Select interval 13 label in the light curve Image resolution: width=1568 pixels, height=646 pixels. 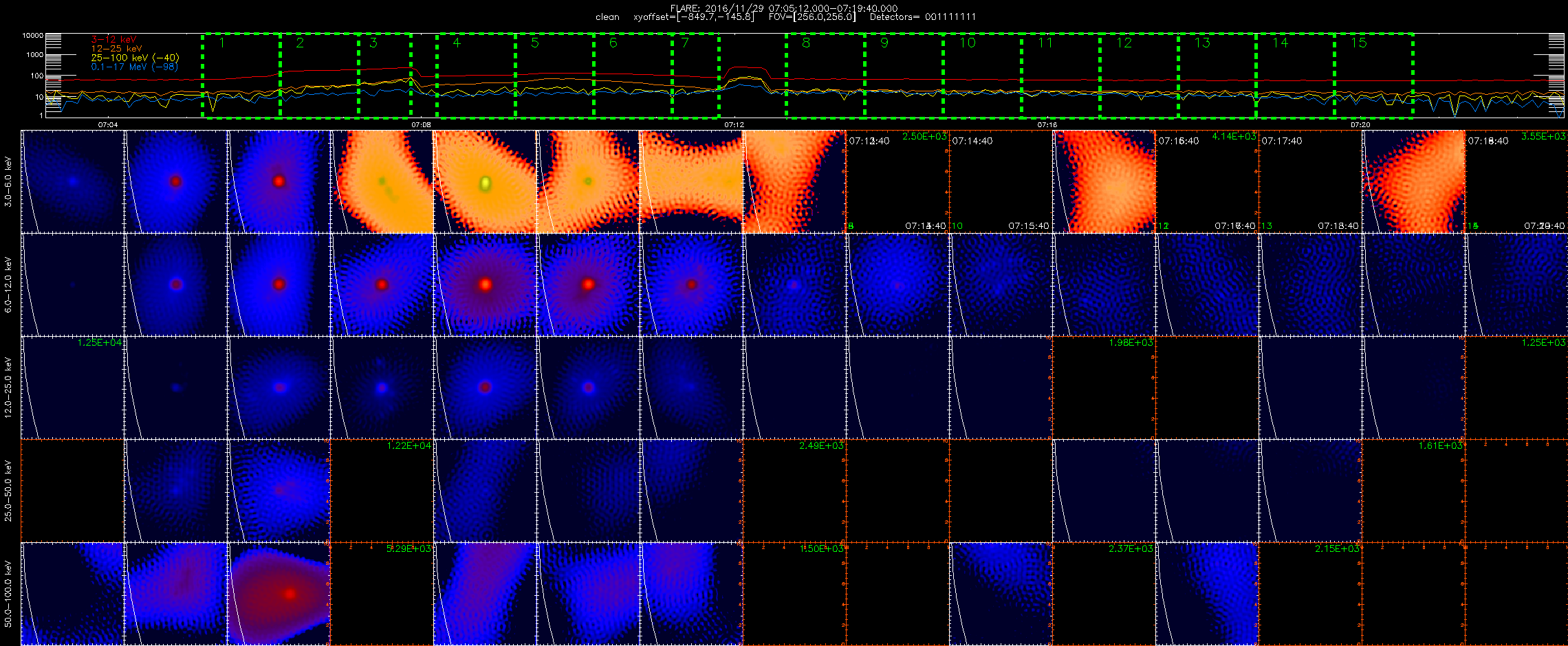click(1202, 43)
